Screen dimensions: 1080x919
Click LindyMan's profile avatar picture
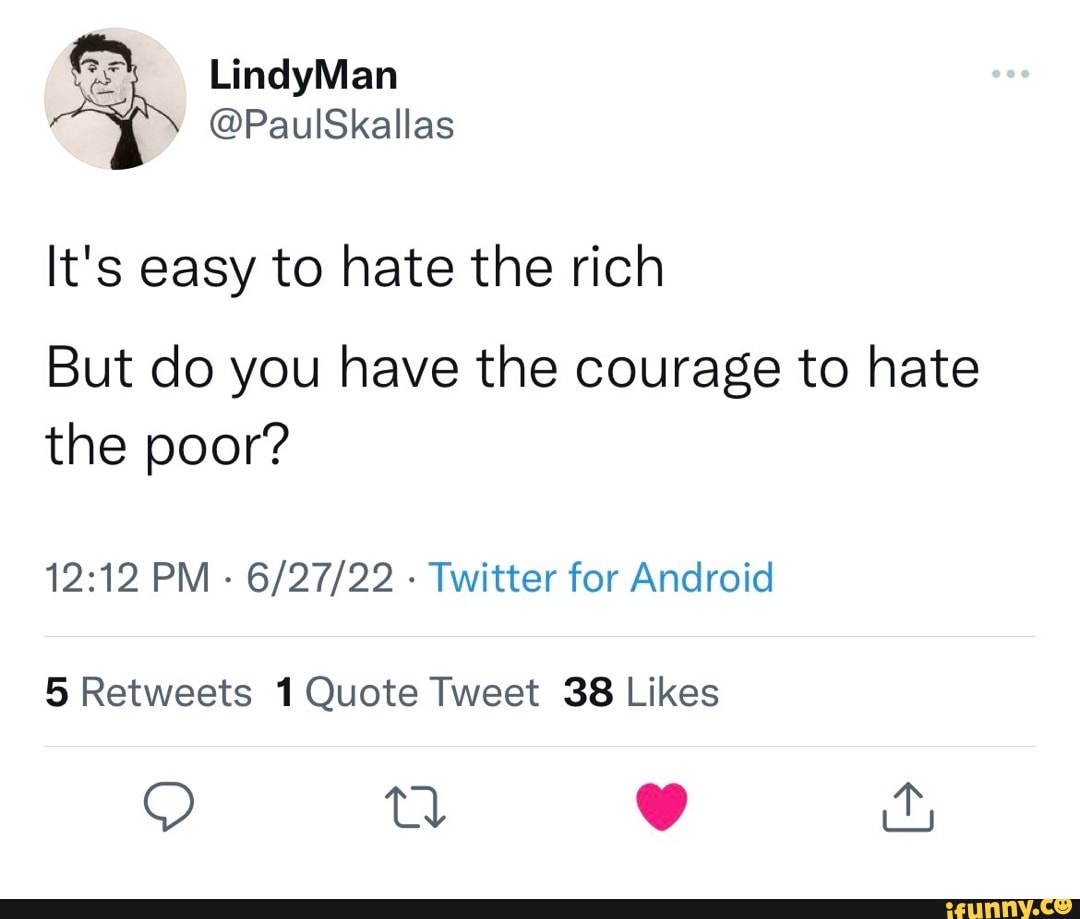click(116, 98)
